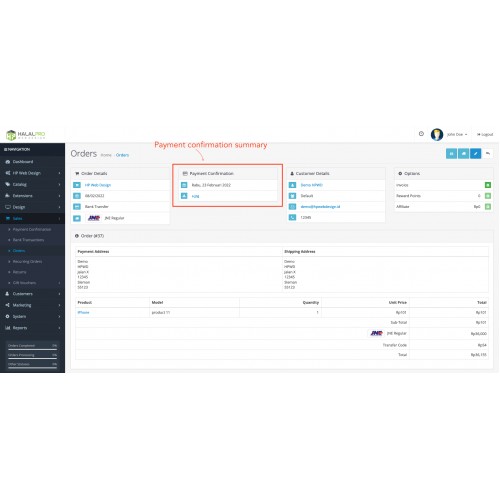Screen dimensions: 500x500
Task: Click the blue edit pencil button
Action: click(476, 154)
